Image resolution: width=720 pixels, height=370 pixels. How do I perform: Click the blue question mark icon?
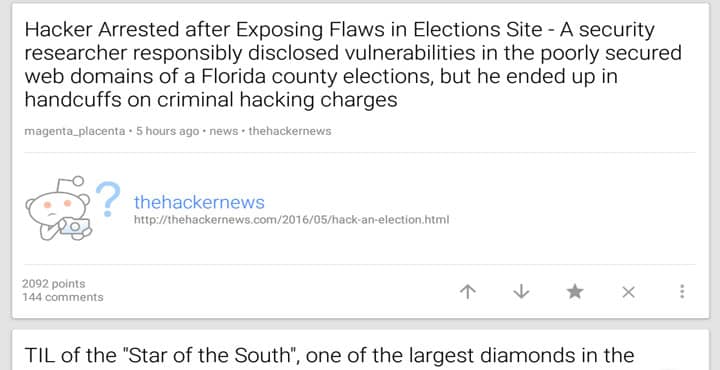pyautogui.click(x=108, y=199)
